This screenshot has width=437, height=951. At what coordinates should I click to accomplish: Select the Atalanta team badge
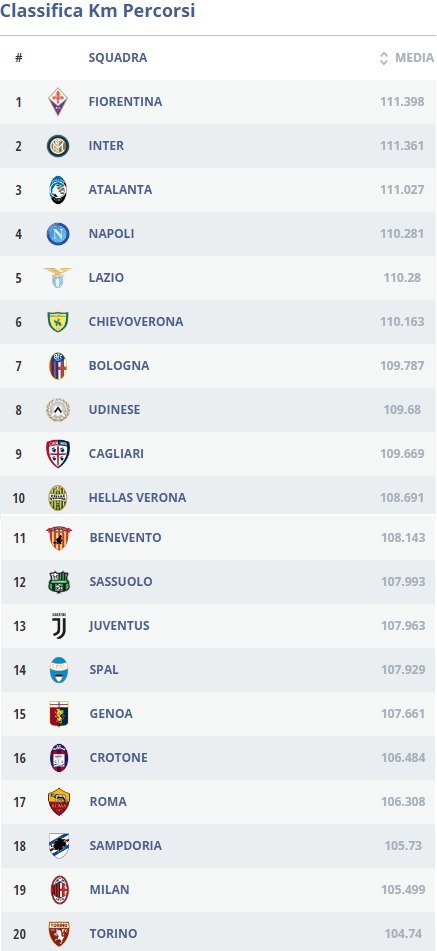point(58,190)
